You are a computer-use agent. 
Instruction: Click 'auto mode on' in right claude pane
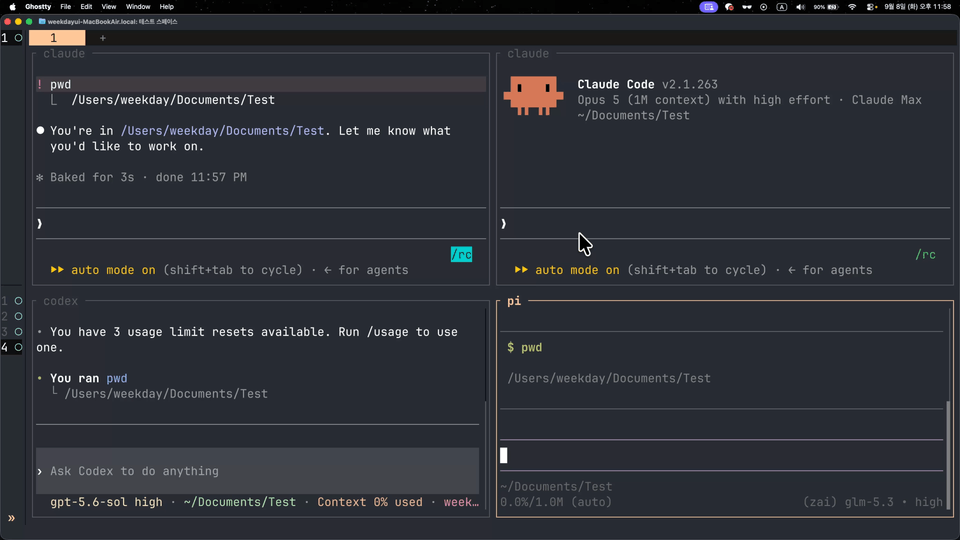(x=577, y=270)
